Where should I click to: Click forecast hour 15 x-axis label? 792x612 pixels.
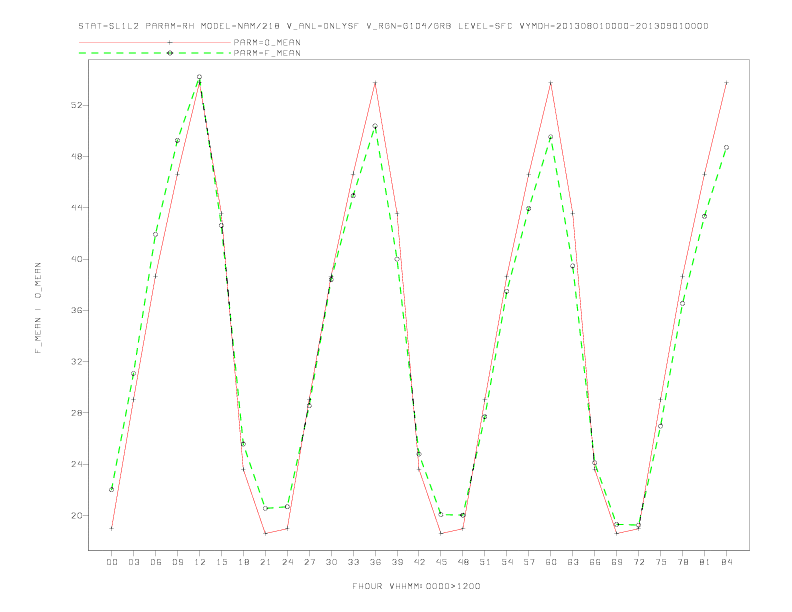point(221,562)
